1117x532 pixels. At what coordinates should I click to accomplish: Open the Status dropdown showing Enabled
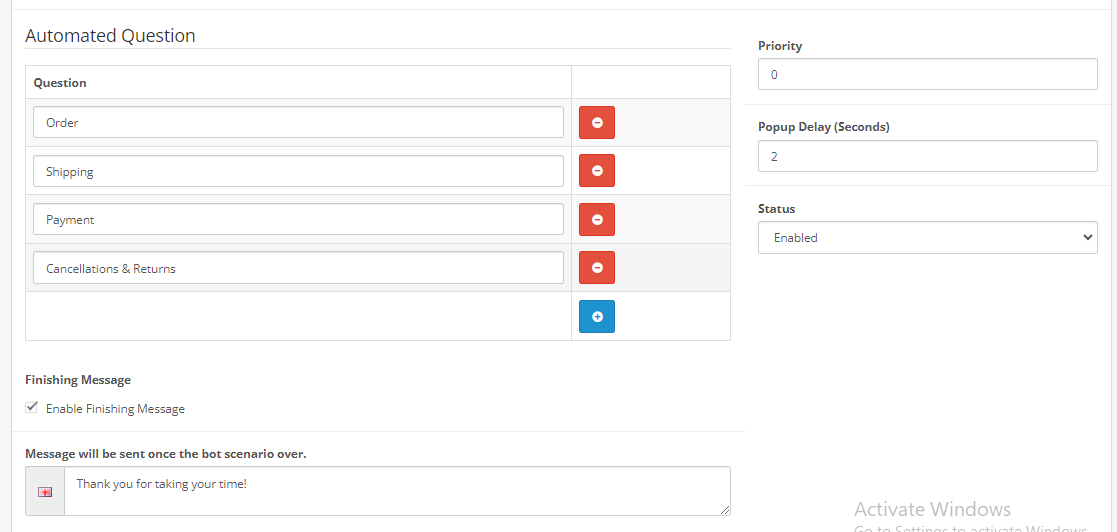click(928, 238)
